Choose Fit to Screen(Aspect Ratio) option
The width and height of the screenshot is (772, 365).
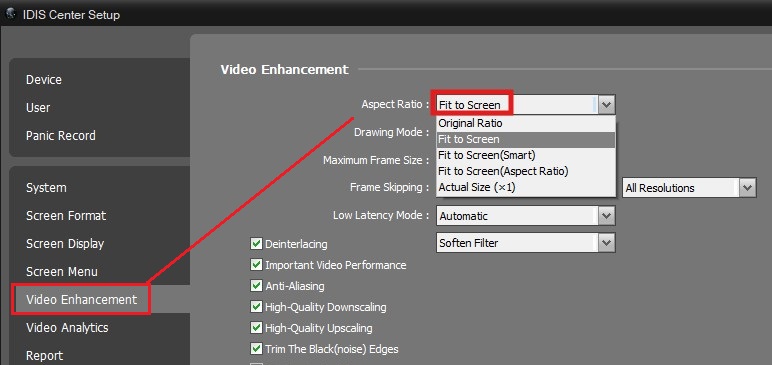point(526,171)
